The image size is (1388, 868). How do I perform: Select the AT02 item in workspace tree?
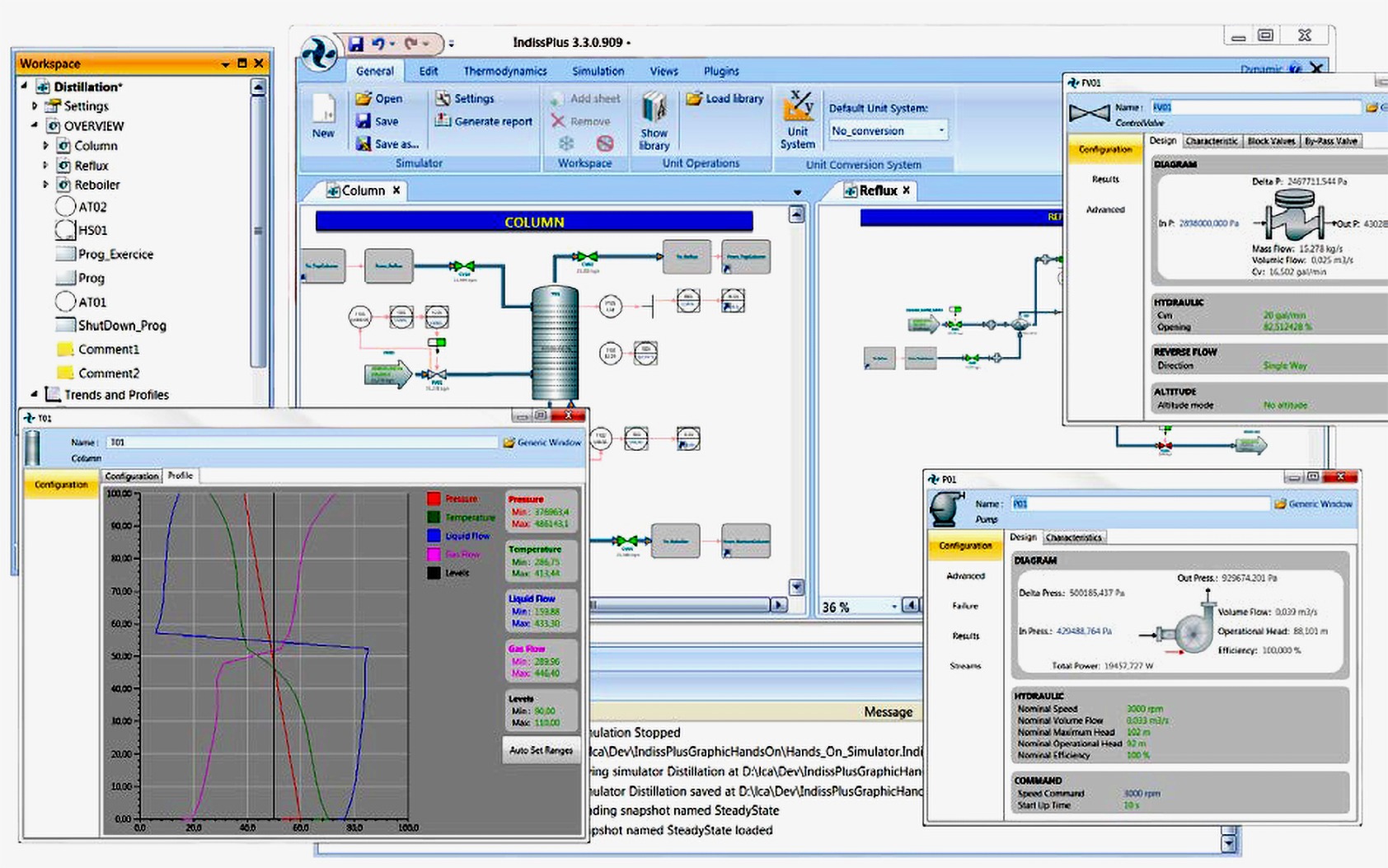91,207
